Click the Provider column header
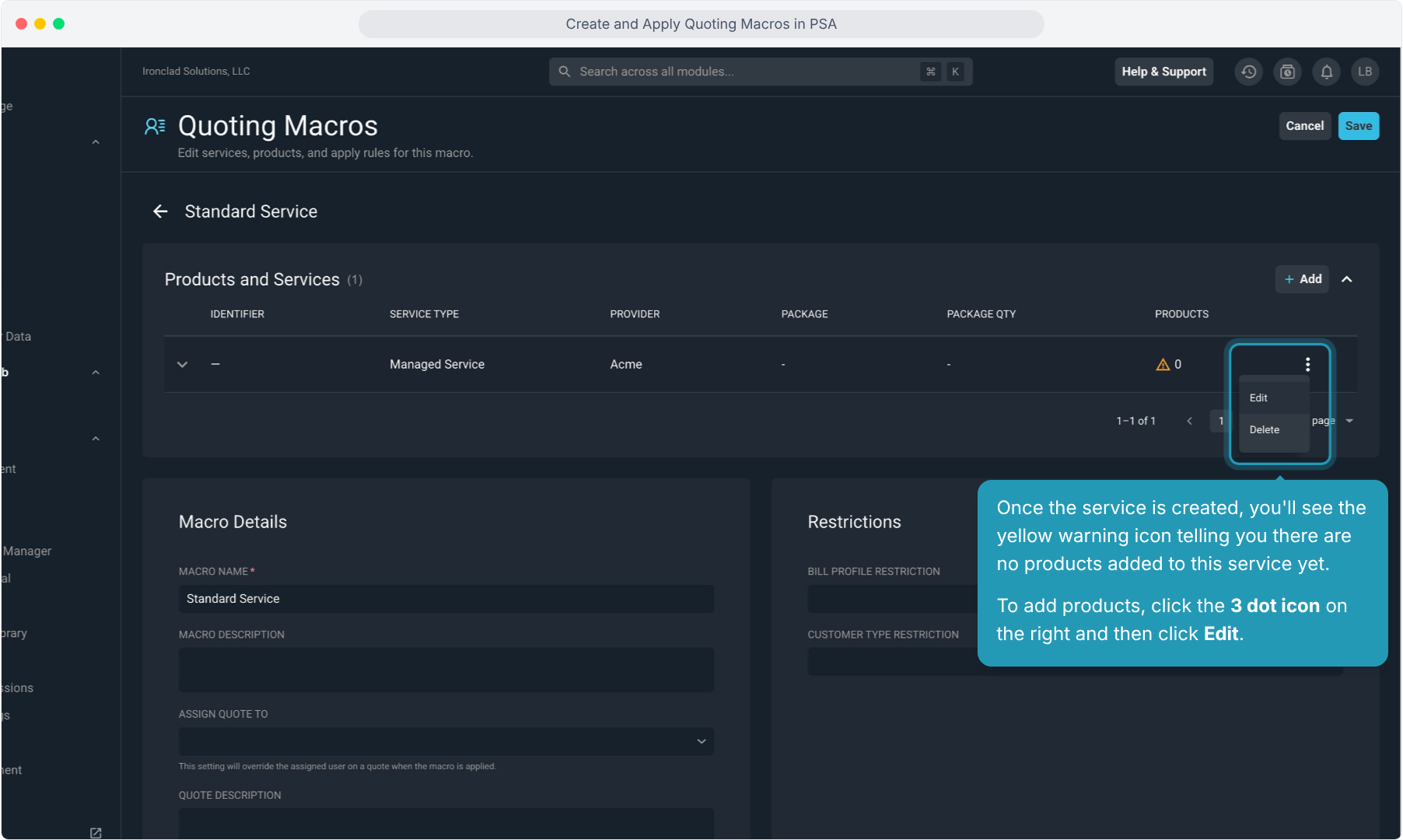 [635, 314]
